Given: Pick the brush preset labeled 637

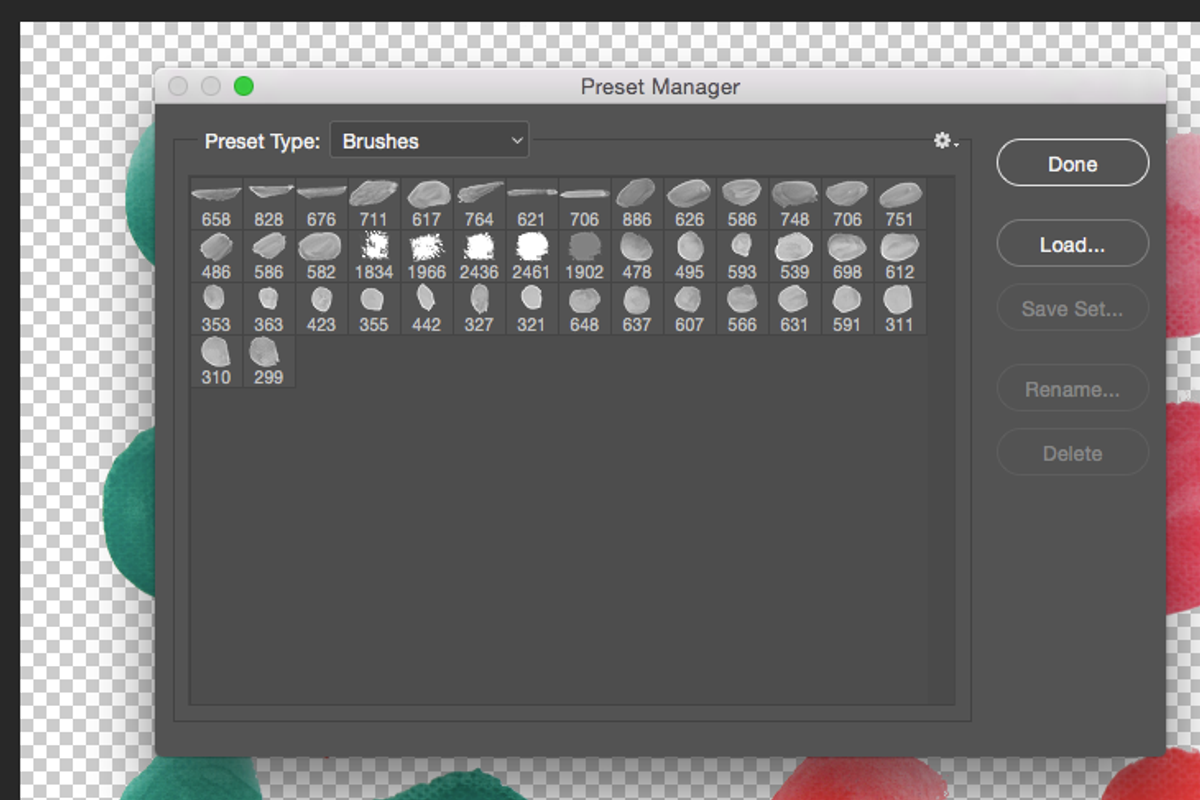Looking at the screenshot, I should 637,309.
